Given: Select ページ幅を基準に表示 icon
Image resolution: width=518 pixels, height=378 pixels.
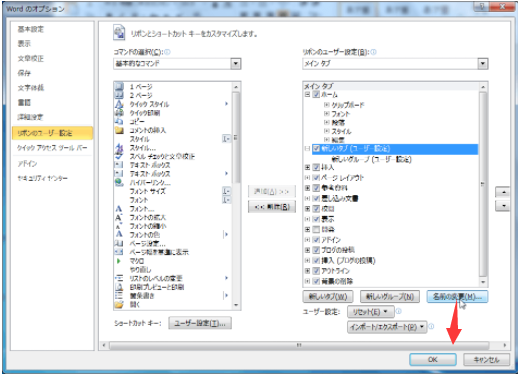Looking at the screenshot, I should (119, 252).
